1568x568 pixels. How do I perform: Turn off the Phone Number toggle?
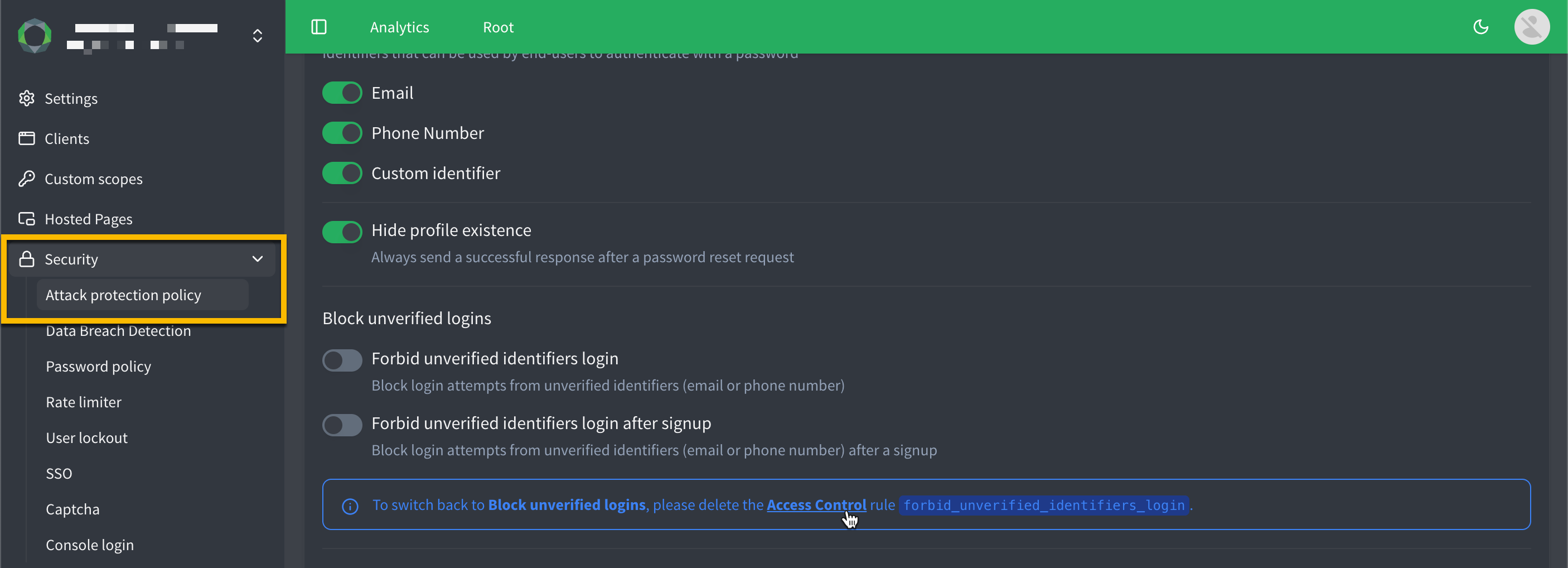[x=342, y=133]
